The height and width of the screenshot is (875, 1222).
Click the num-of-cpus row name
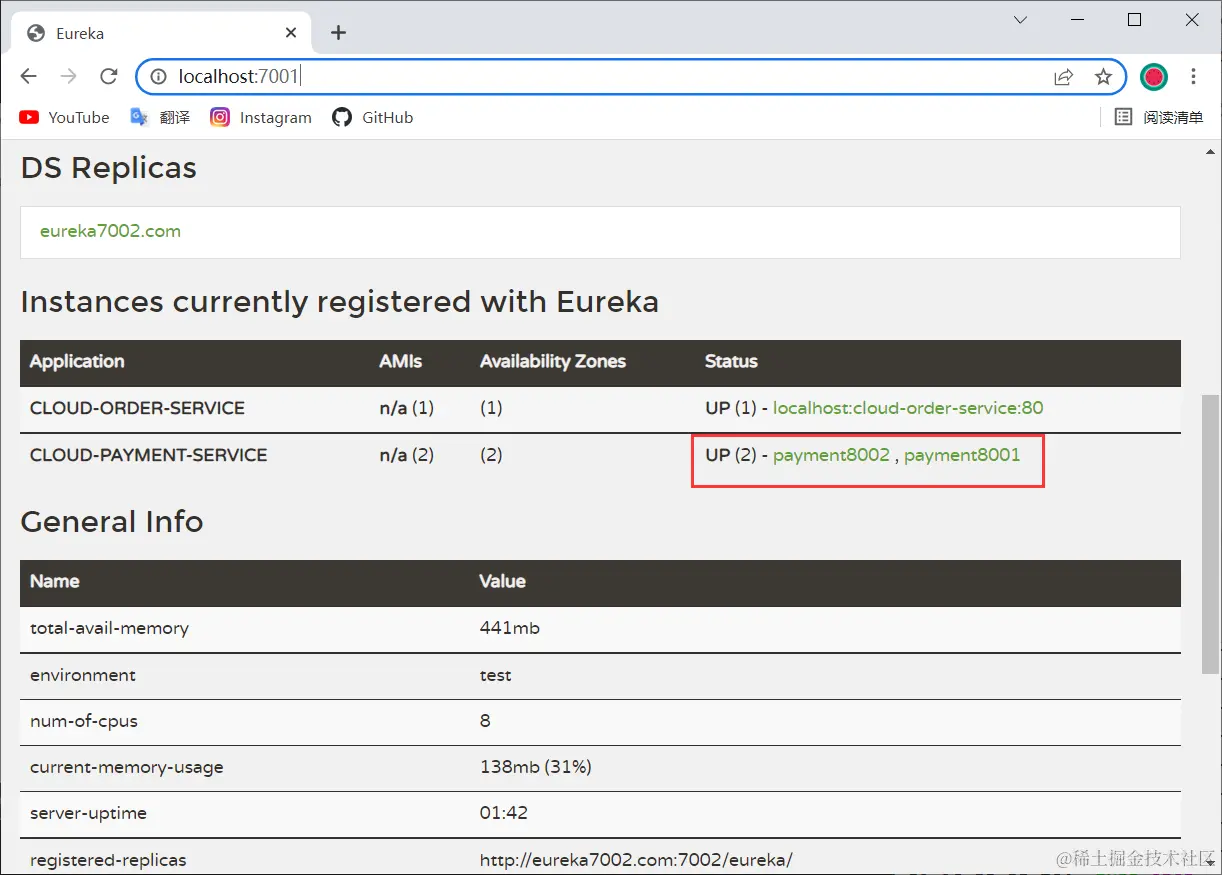84,721
